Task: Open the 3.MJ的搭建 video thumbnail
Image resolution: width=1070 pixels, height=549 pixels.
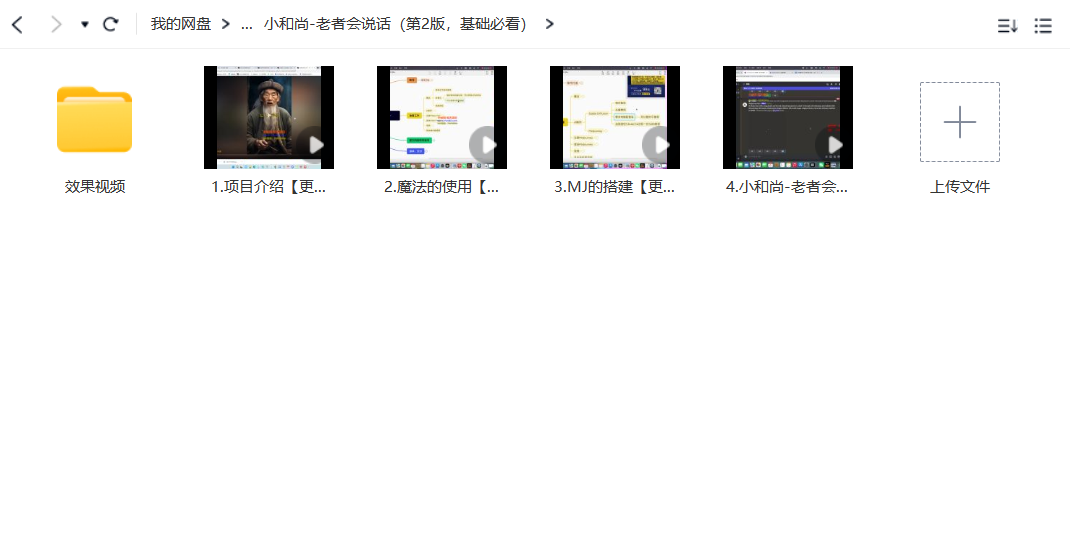Action: point(615,117)
